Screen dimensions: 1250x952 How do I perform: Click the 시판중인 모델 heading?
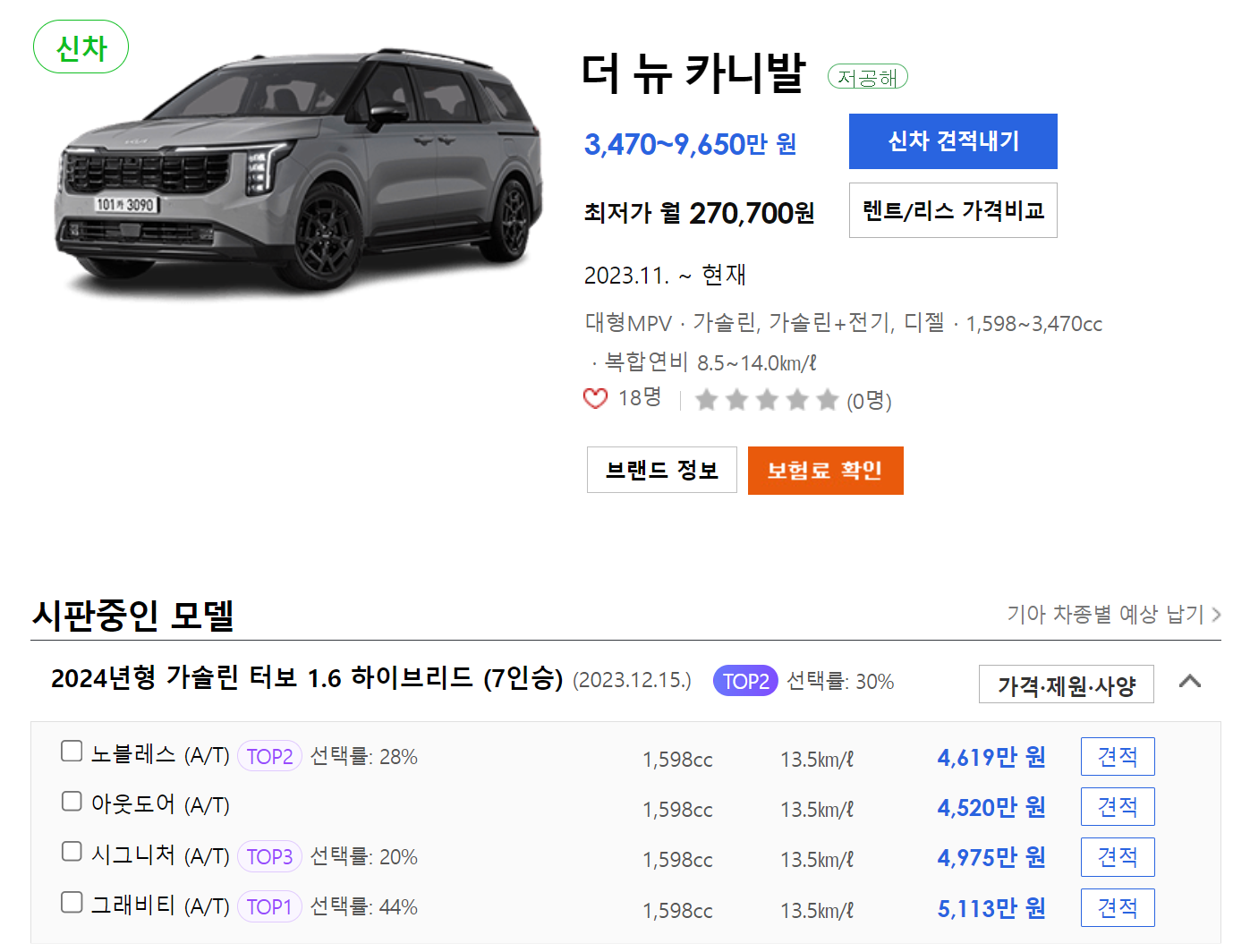[132, 616]
